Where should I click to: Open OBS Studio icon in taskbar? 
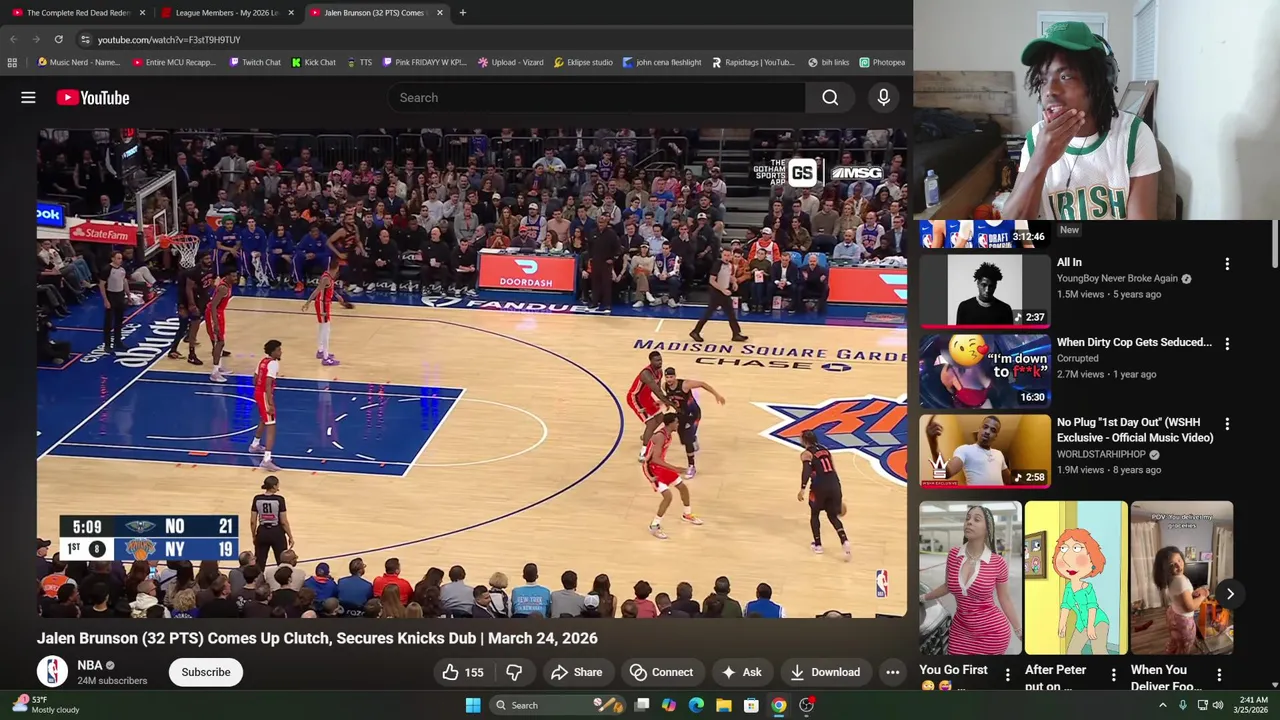(x=806, y=705)
